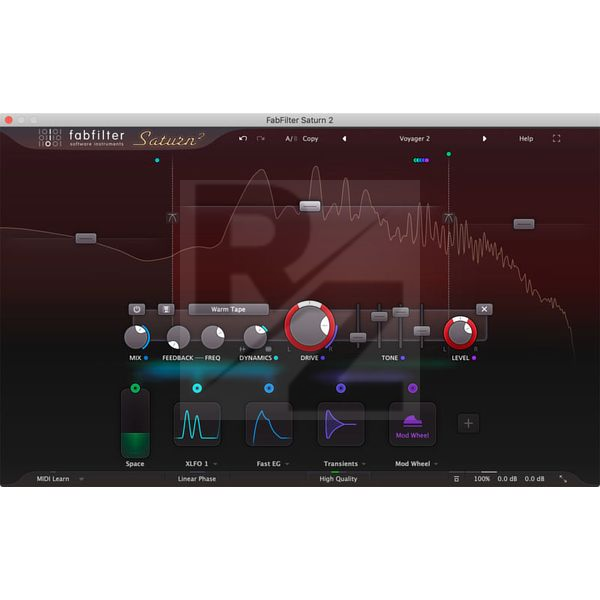This screenshot has width=600, height=600.
Task: Click the Mod Wheel violet drag source
Action: tap(412, 388)
